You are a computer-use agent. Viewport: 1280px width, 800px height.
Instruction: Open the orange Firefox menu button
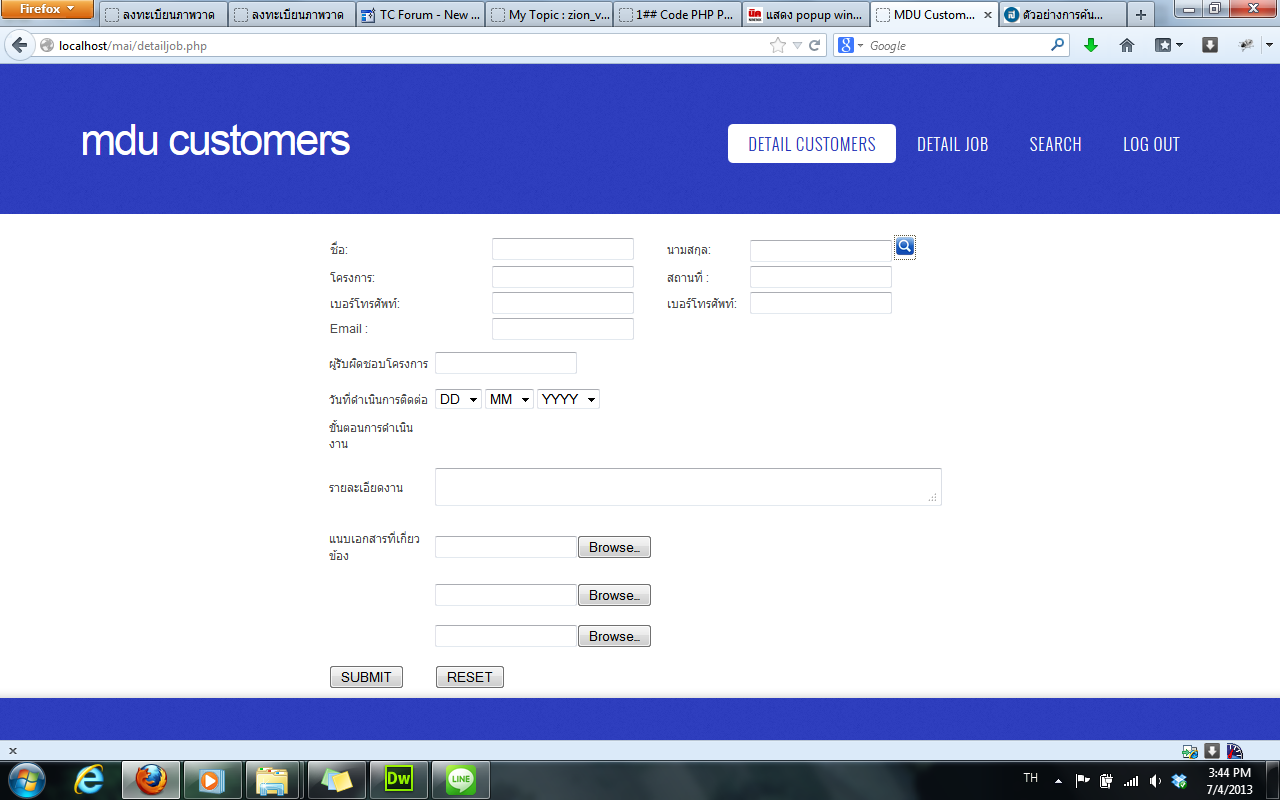click(47, 9)
